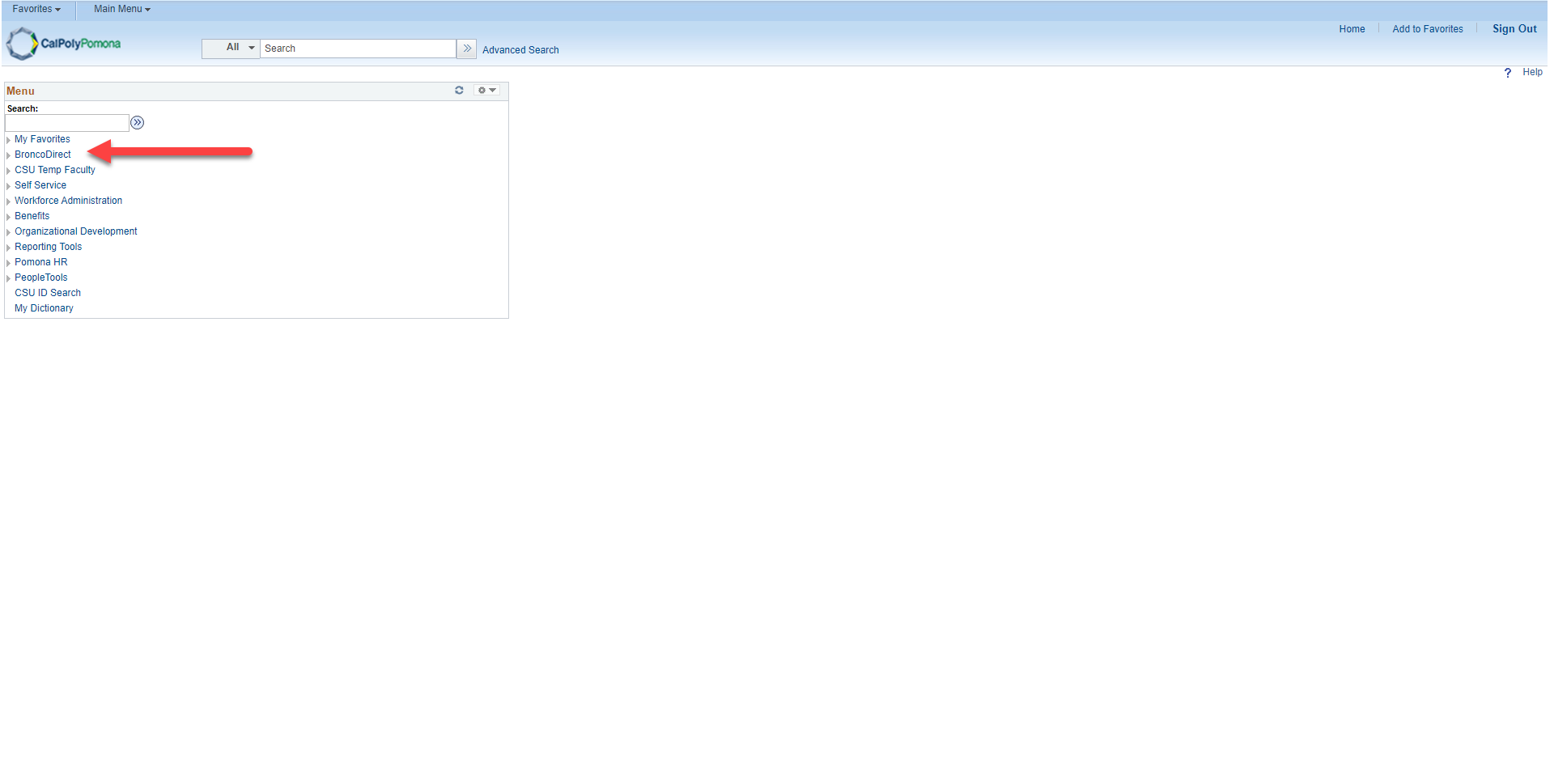1554x784 pixels.
Task: Expand the BroncoDirect menu section
Action: 42,154
